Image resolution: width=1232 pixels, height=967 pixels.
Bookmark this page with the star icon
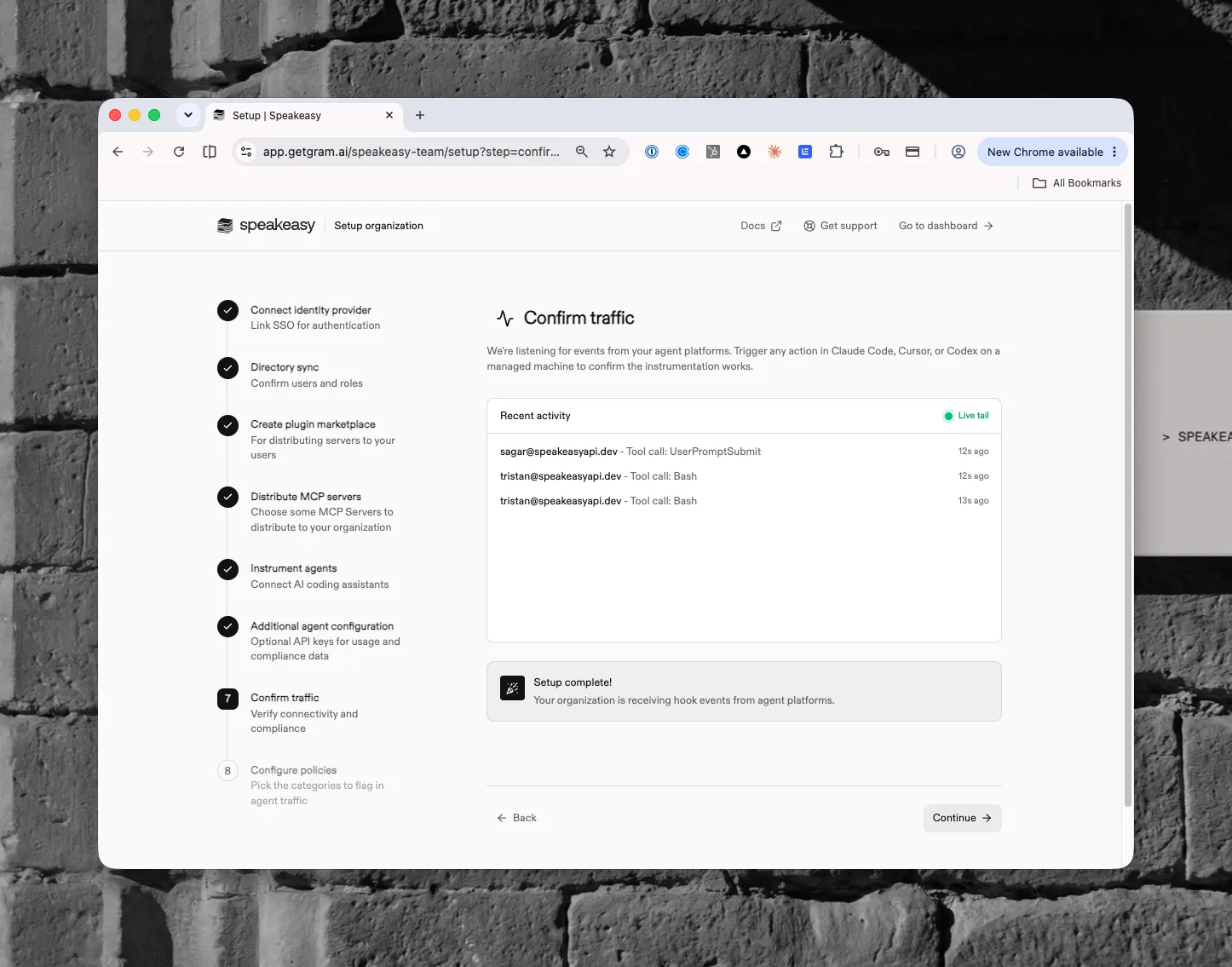(609, 152)
